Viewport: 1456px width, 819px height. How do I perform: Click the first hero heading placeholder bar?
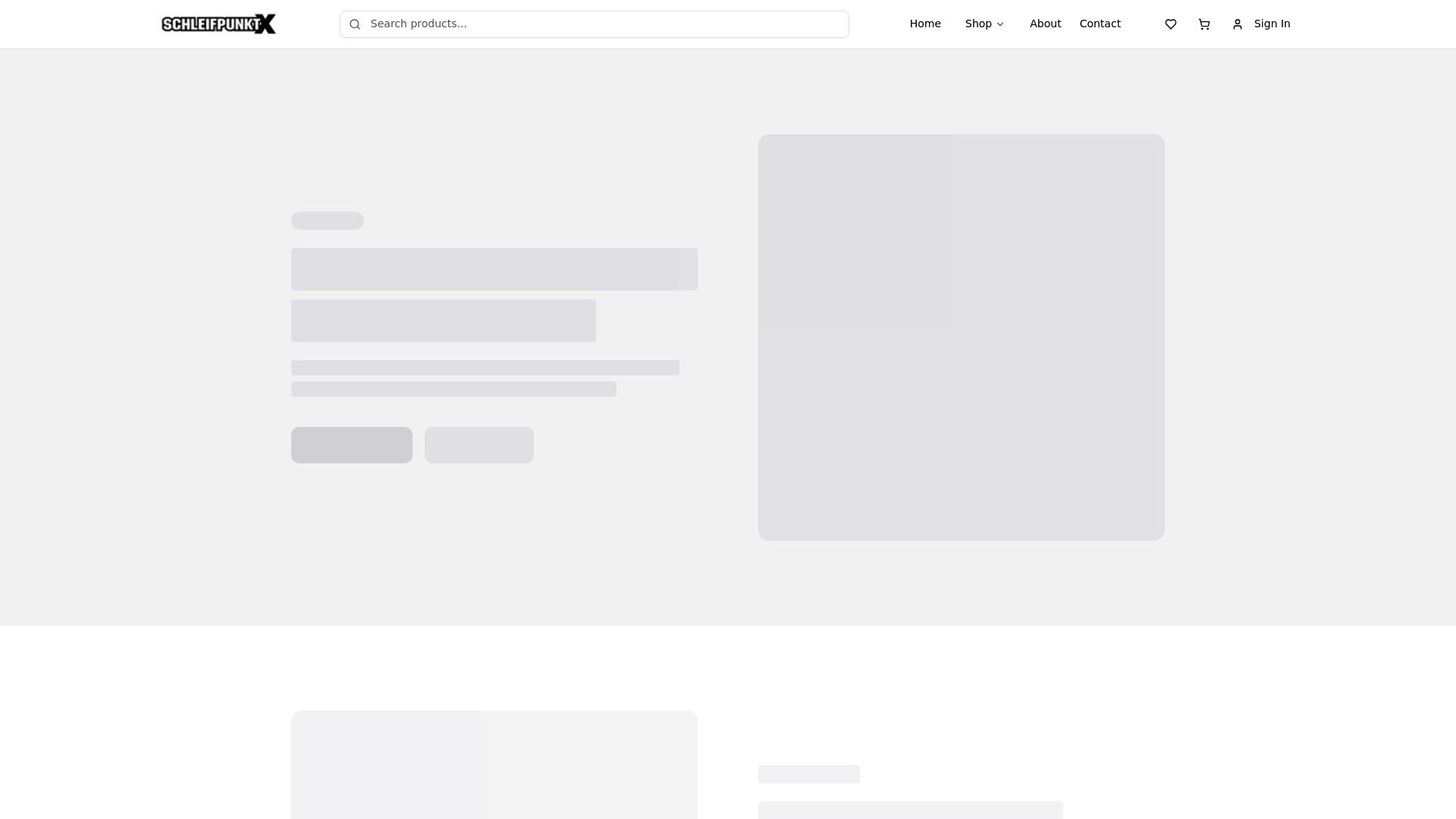coord(494,269)
